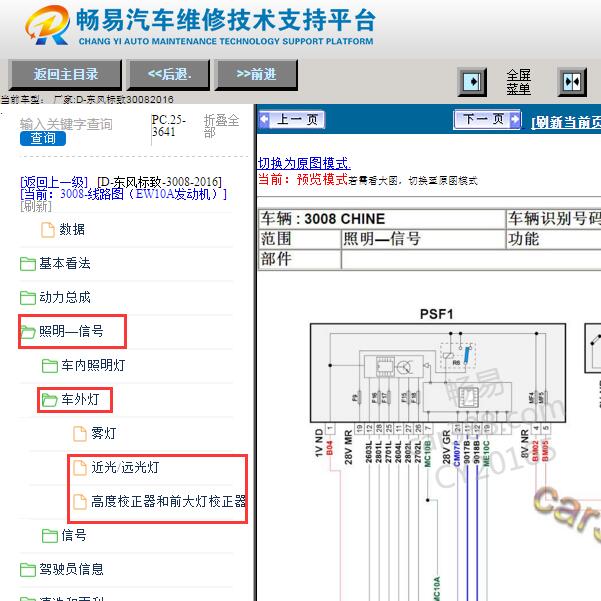The width and height of the screenshot is (601, 601).
Task: Click the 车辆 : 3008 CHINE table cell
Action: click(382, 219)
